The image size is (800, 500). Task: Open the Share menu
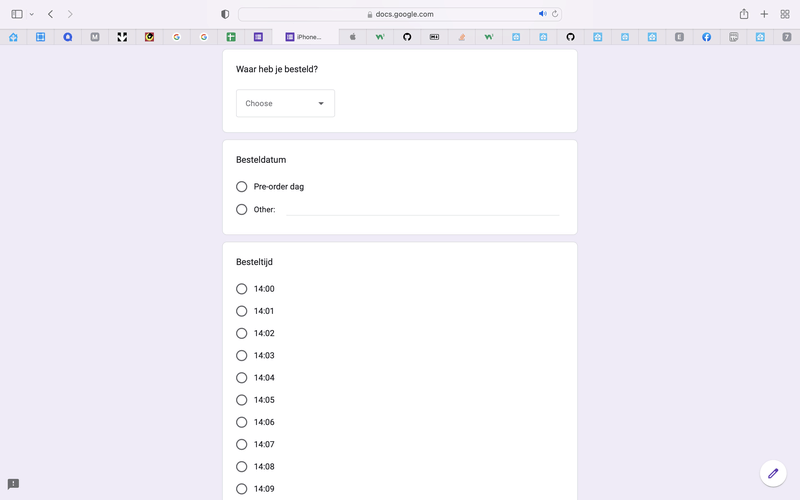[744, 14]
